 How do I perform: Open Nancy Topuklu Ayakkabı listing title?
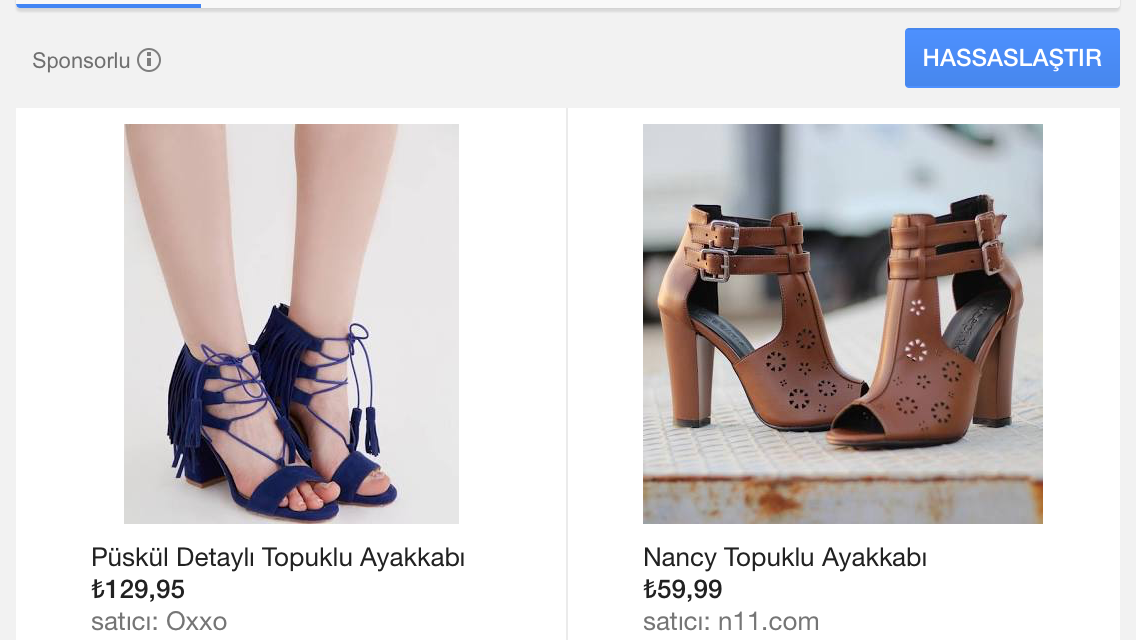[785, 557]
